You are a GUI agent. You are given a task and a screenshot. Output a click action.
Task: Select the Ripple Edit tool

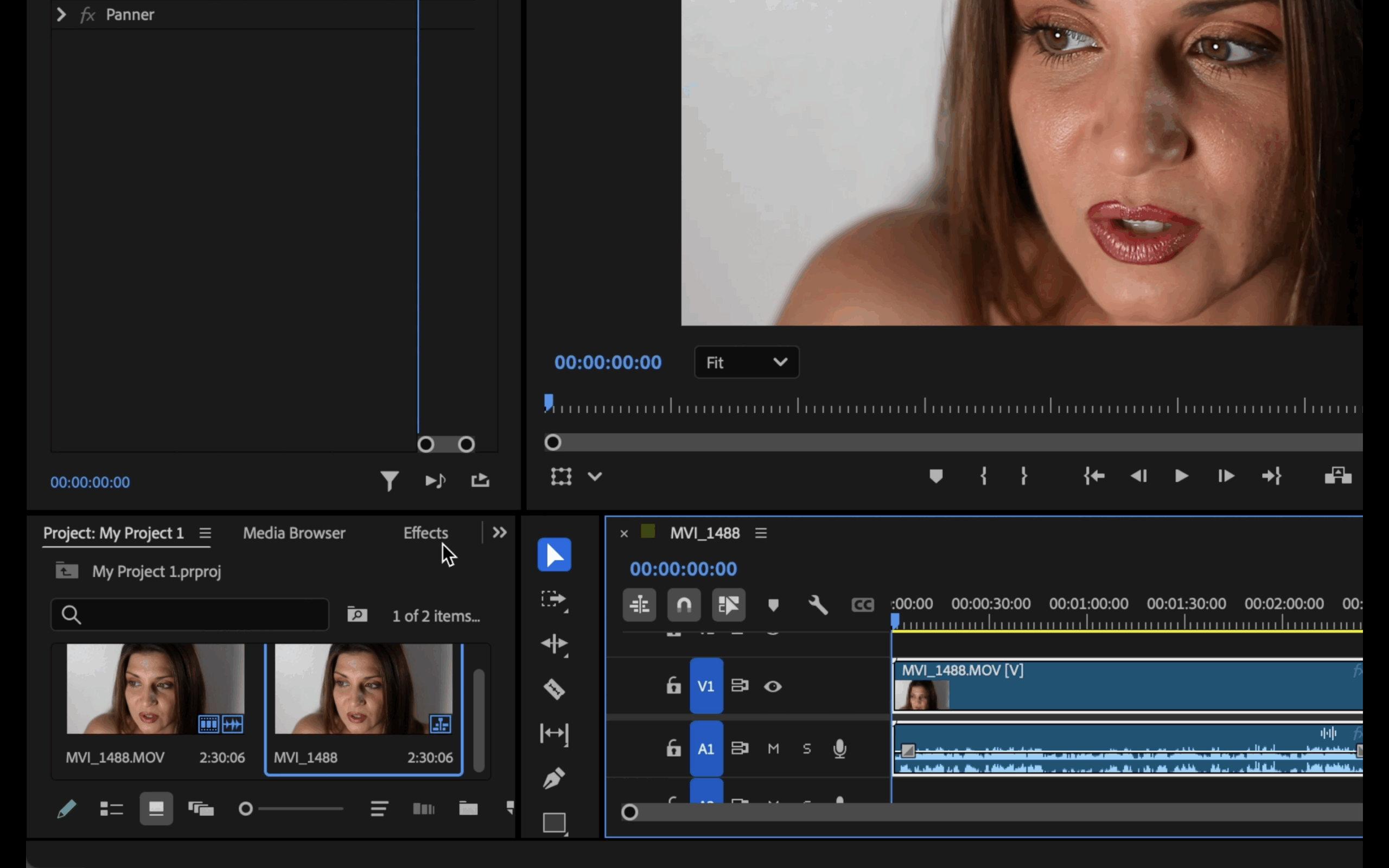pyautogui.click(x=554, y=644)
